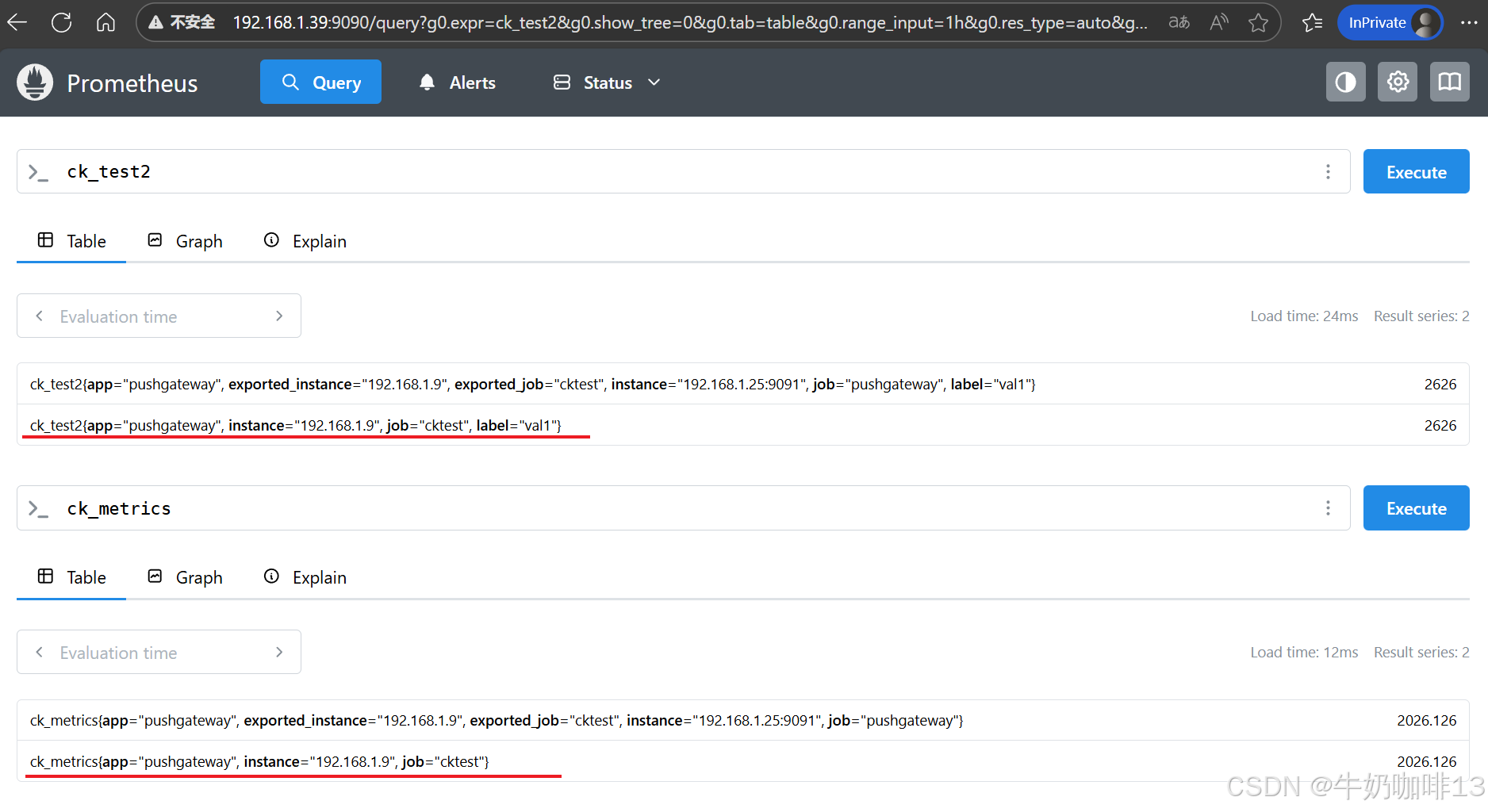Step ck_test2 evaluation time backward
Screen dimensions: 1488x812
pos(39,316)
